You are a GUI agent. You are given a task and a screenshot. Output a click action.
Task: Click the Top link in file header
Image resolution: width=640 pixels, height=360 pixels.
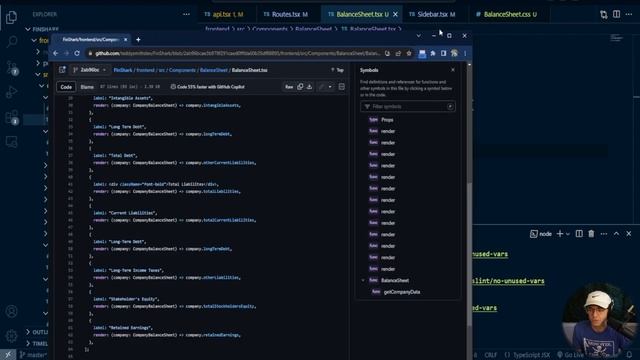click(337, 70)
